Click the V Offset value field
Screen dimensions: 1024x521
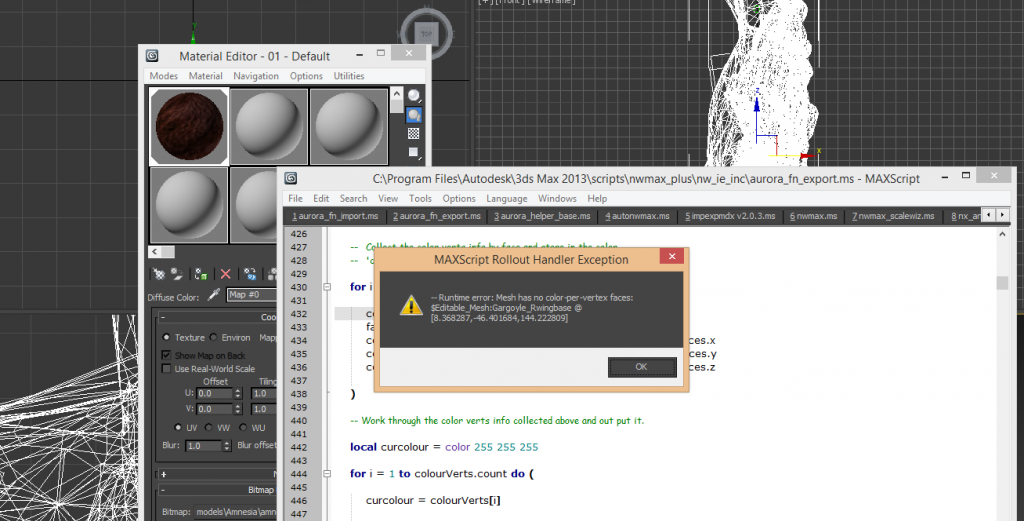pos(214,409)
